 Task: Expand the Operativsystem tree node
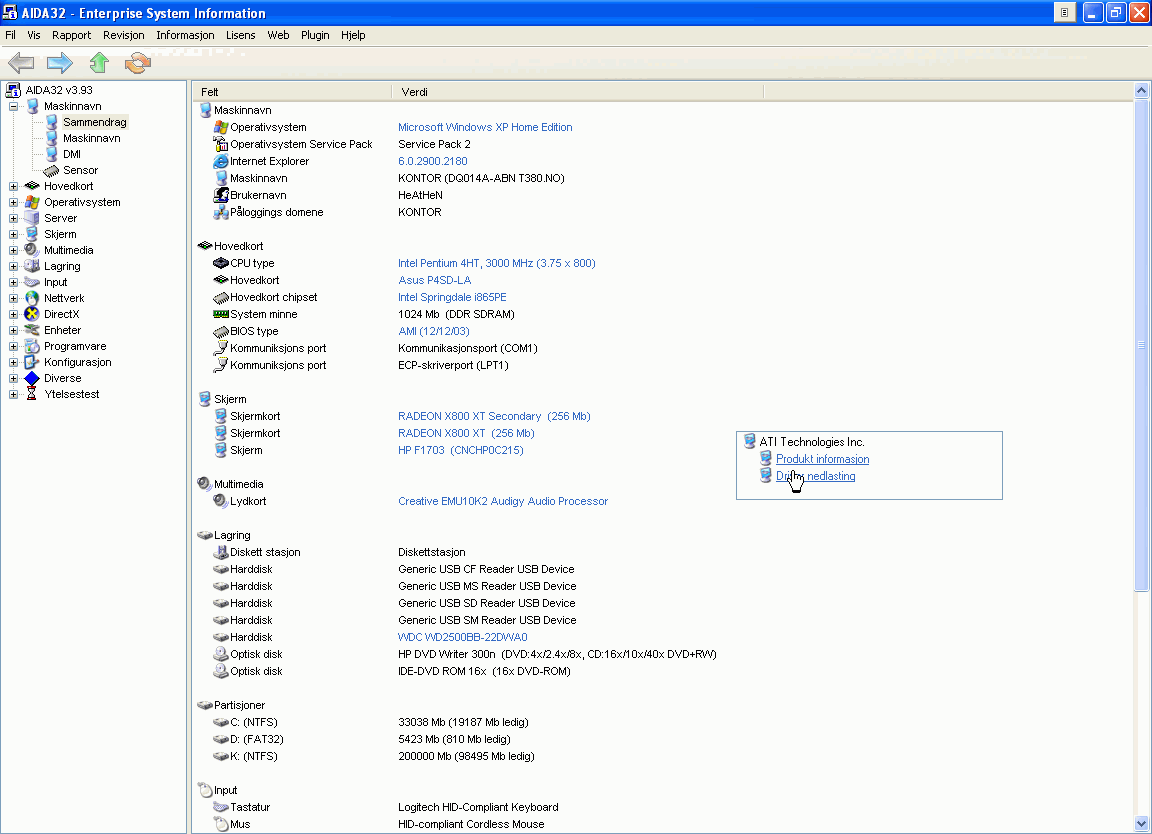pos(13,203)
